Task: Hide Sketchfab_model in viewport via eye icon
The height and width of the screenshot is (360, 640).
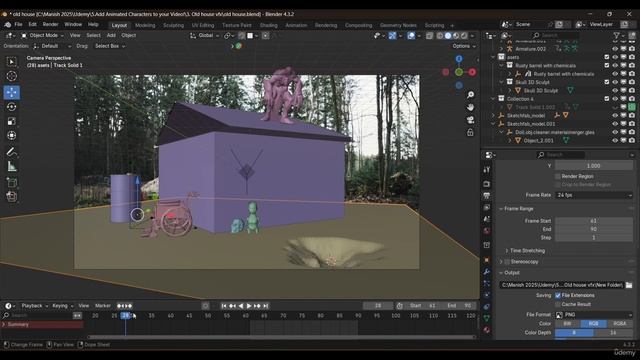Action: pyautogui.click(x=615, y=116)
